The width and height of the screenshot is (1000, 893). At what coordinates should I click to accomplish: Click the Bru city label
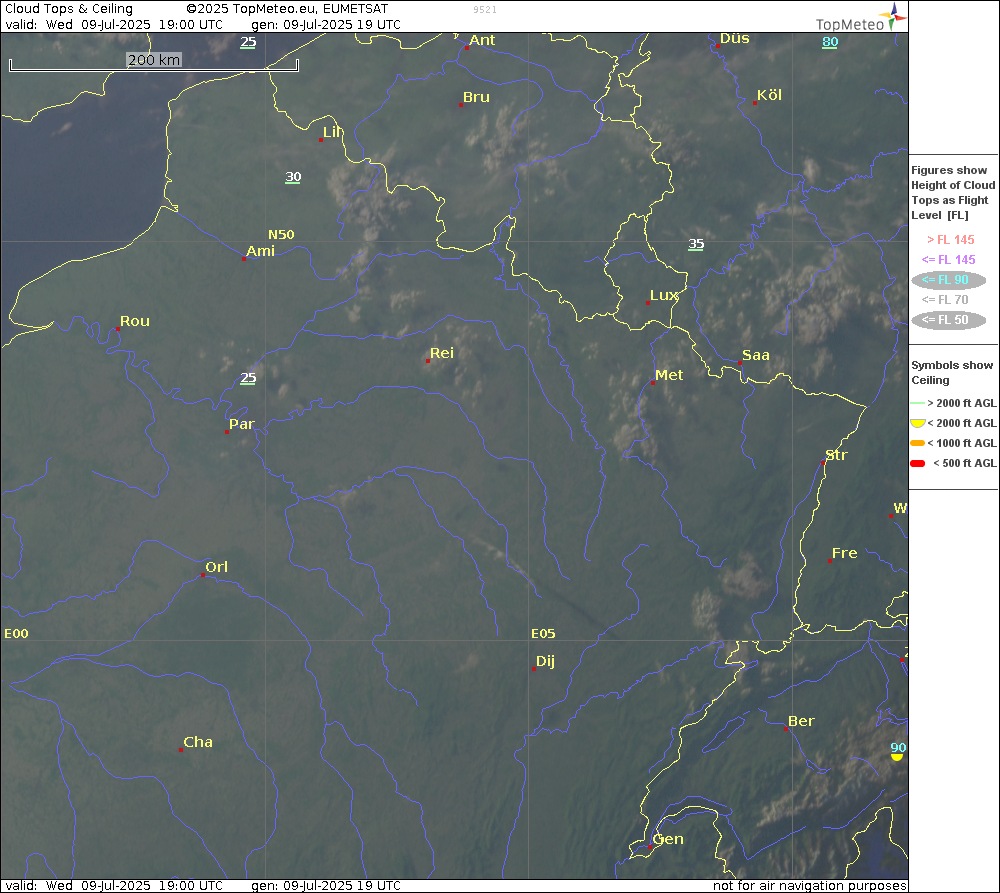476,97
